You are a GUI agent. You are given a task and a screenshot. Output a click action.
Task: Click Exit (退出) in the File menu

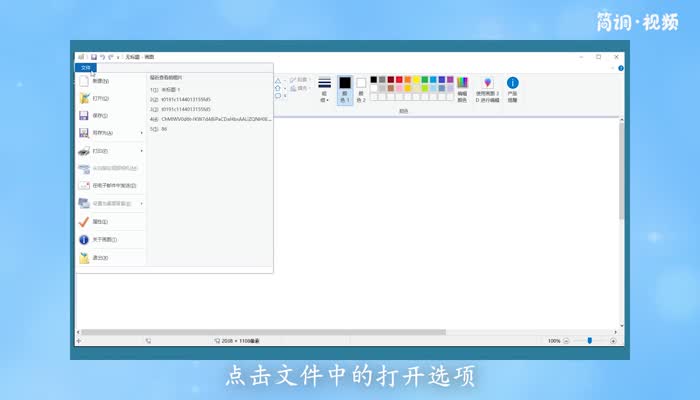point(100,258)
